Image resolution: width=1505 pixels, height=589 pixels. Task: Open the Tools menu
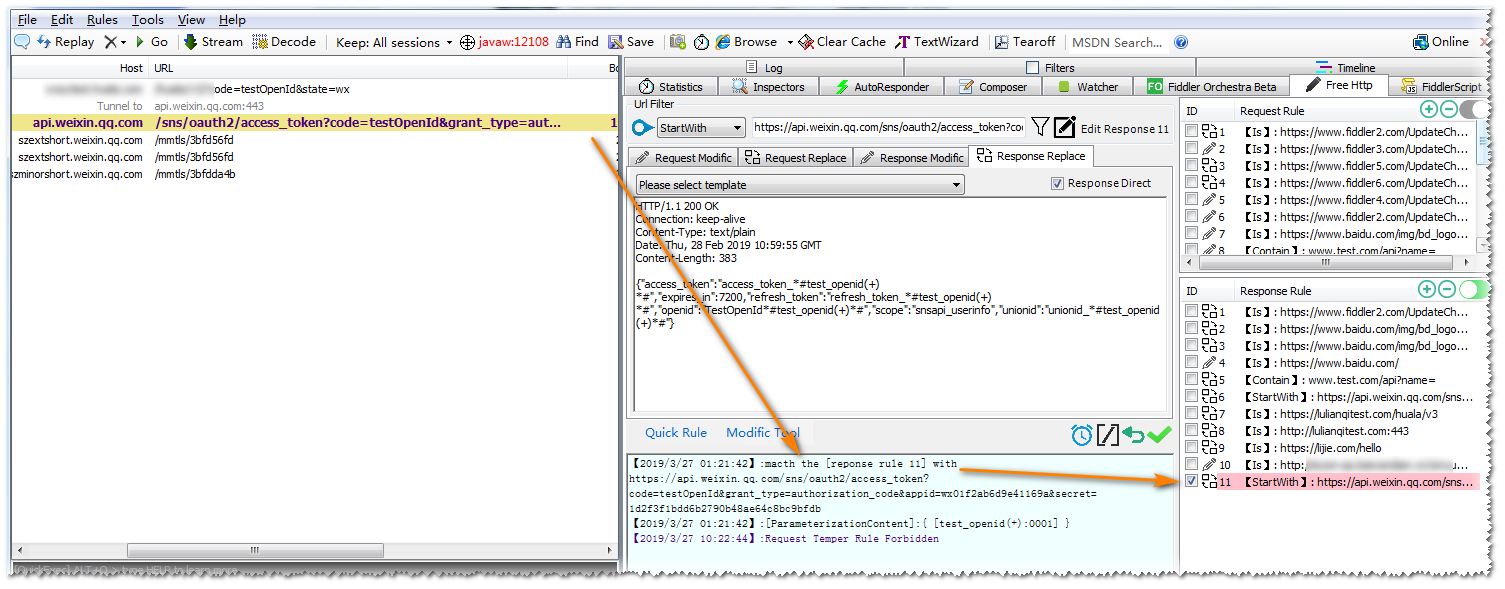[148, 20]
